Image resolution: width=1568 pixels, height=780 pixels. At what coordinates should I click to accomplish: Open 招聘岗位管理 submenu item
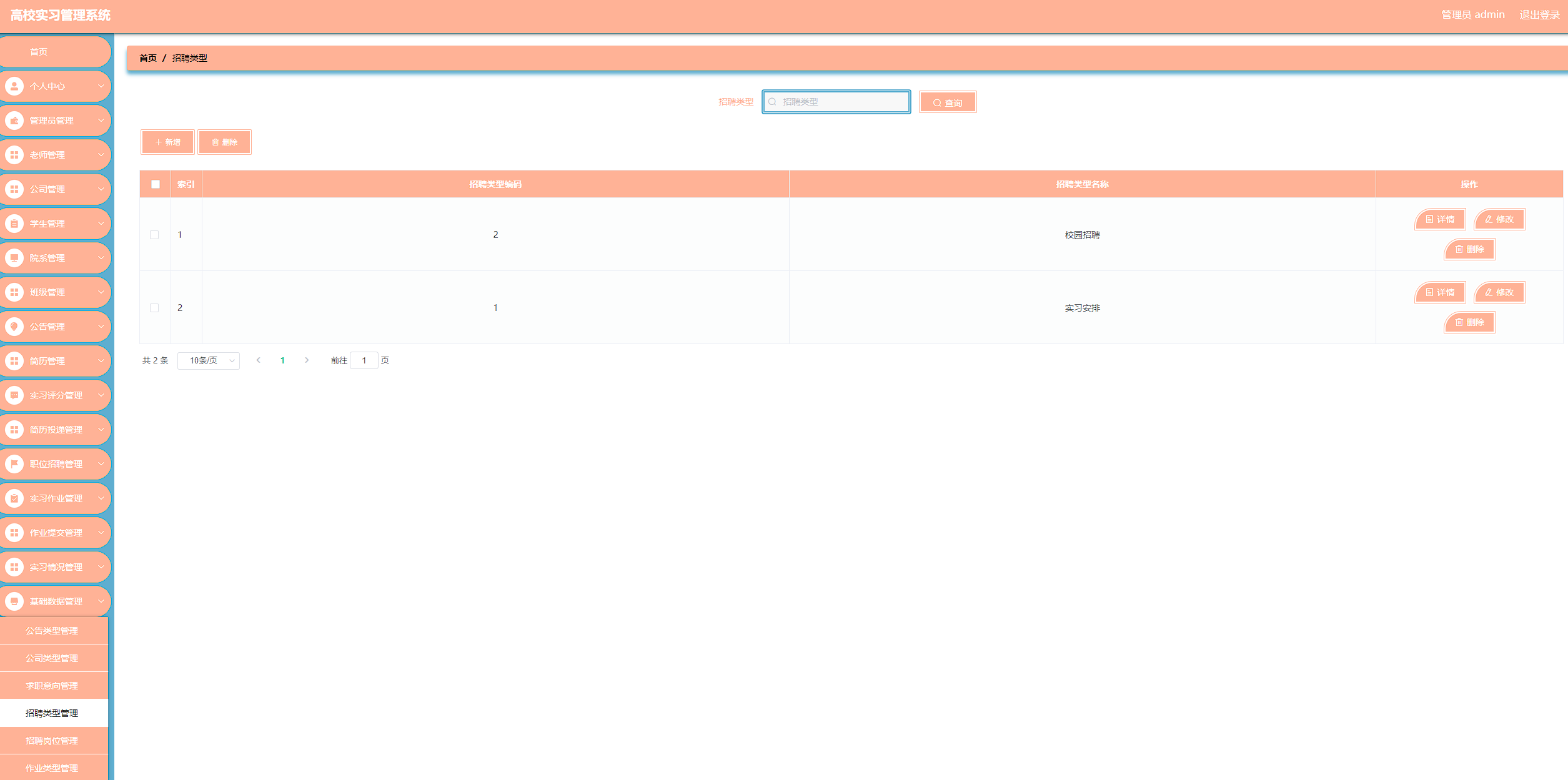(x=52, y=741)
